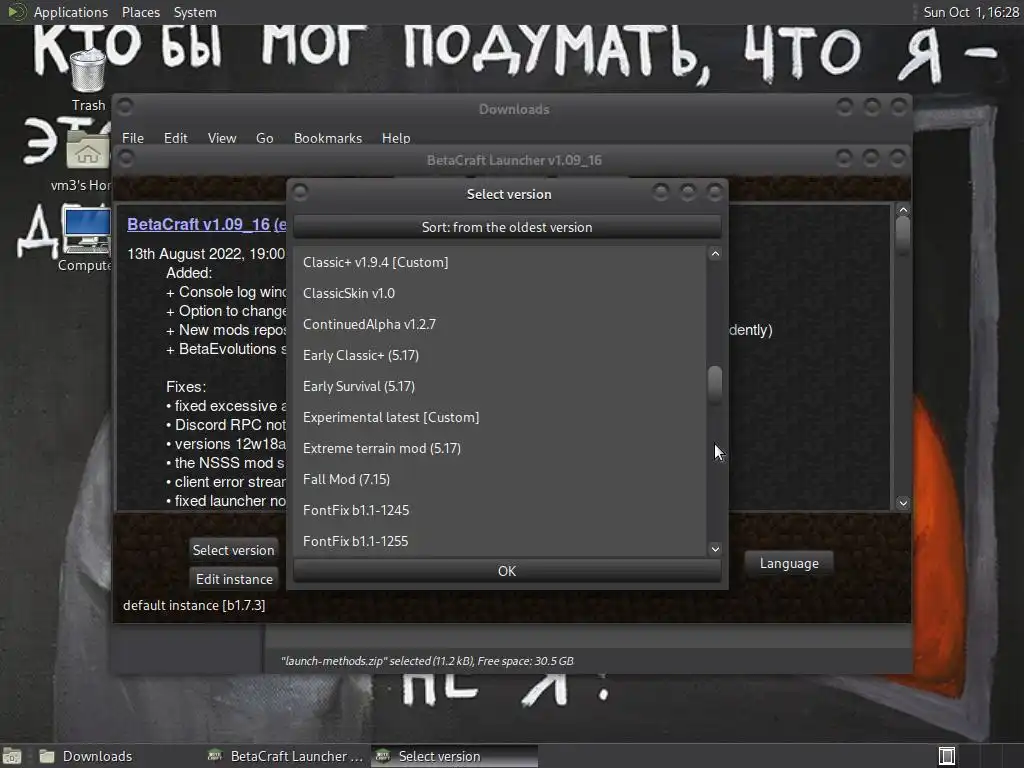Click the show desktop icon in bottom panel
This screenshot has width=1024, height=768.
(12, 756)
